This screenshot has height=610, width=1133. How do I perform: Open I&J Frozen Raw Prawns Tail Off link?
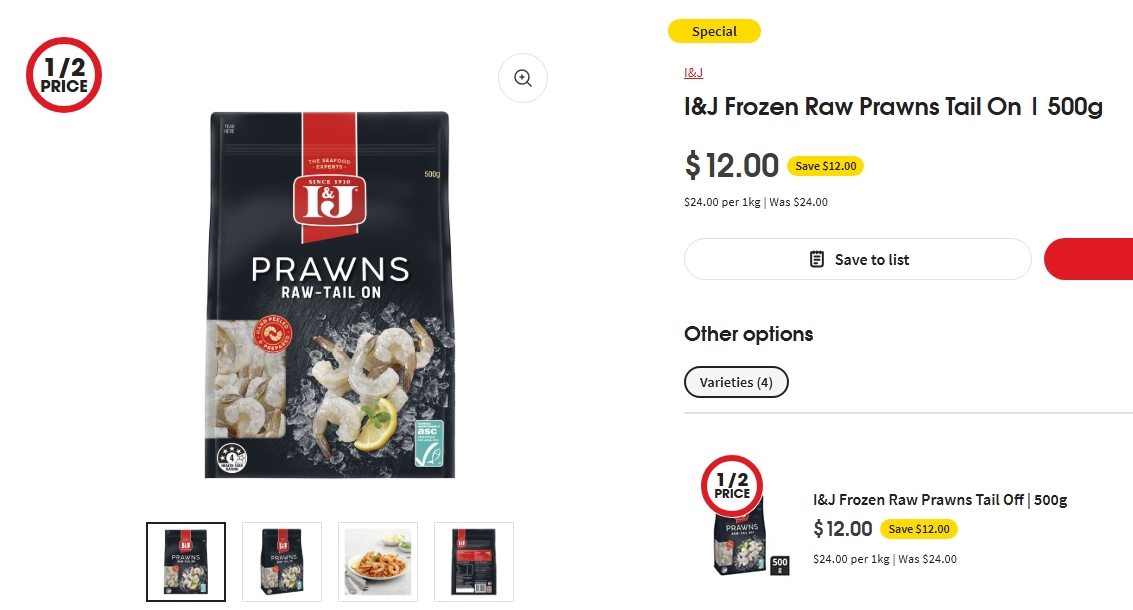click(940, 500)
